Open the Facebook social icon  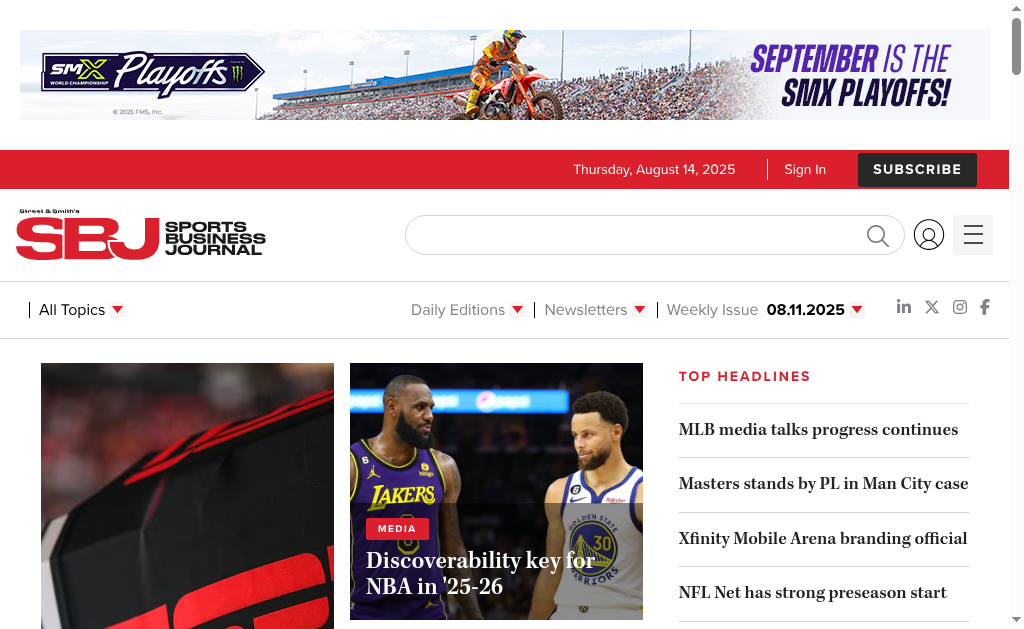pos(985,307)
